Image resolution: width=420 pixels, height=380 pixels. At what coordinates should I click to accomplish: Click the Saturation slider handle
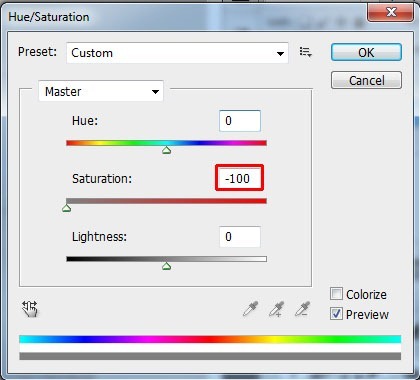coord(67,208)
